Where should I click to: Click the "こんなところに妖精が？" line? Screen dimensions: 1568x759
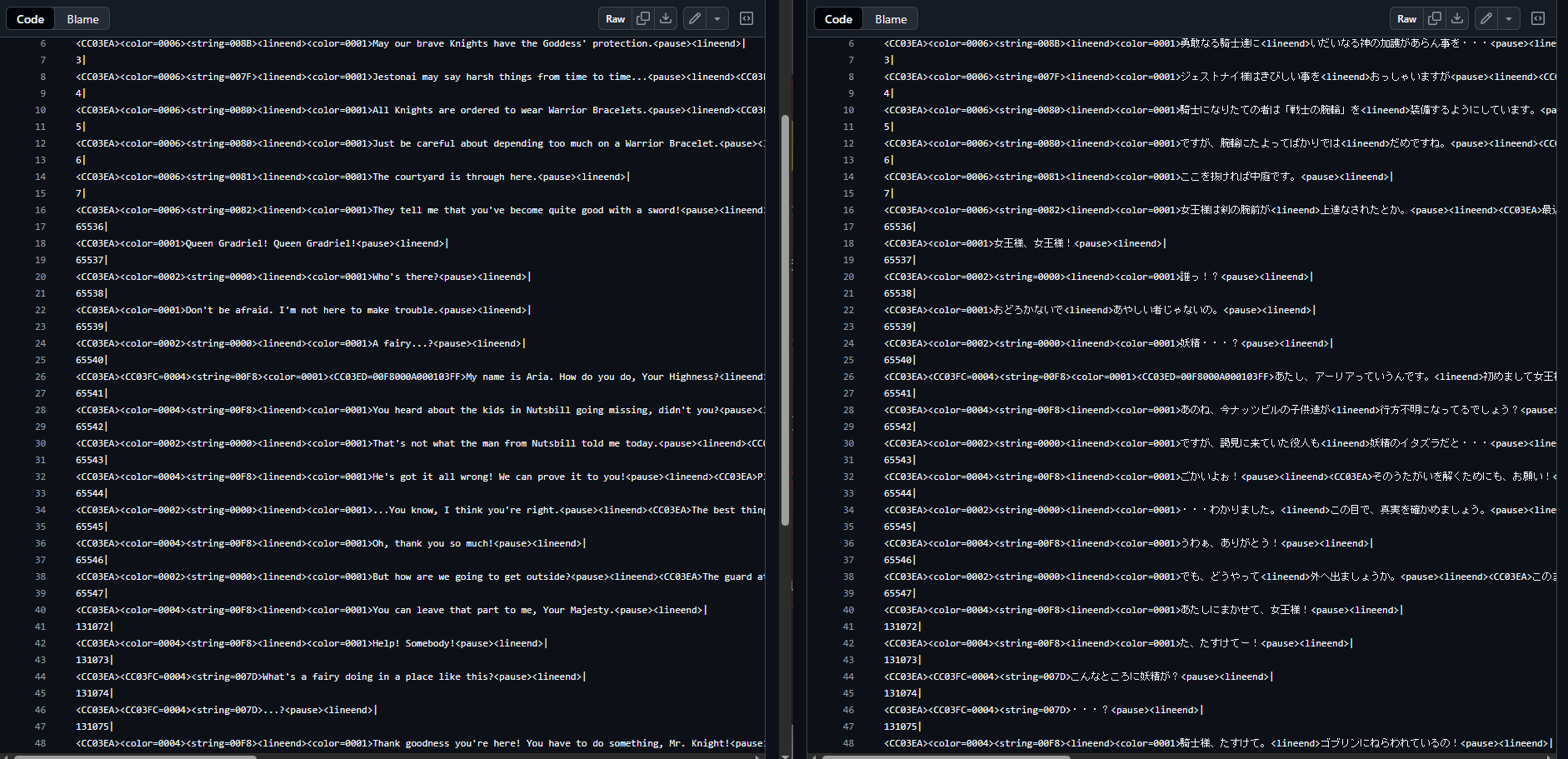point(1079,677)
